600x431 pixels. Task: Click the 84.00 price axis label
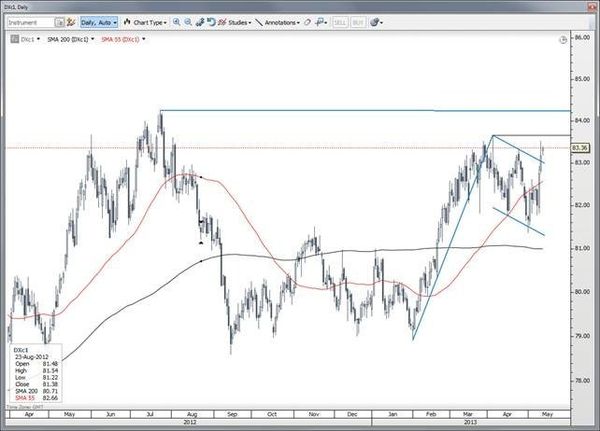click(582, 121)
